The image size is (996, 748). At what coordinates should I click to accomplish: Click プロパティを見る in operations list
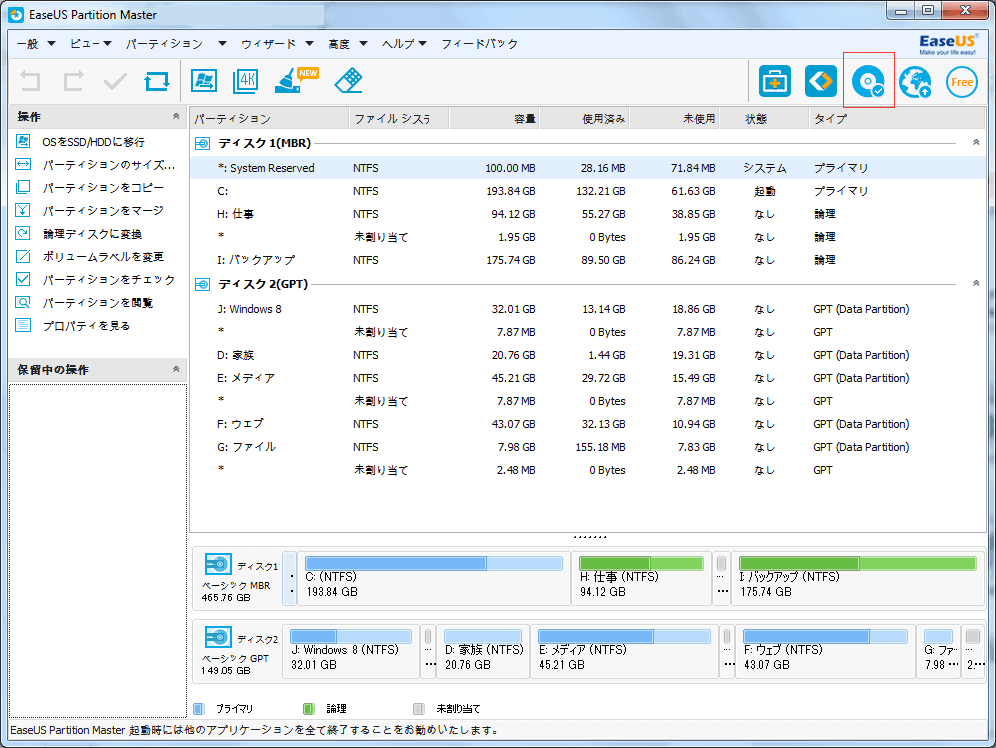click(x=86, y=325)
